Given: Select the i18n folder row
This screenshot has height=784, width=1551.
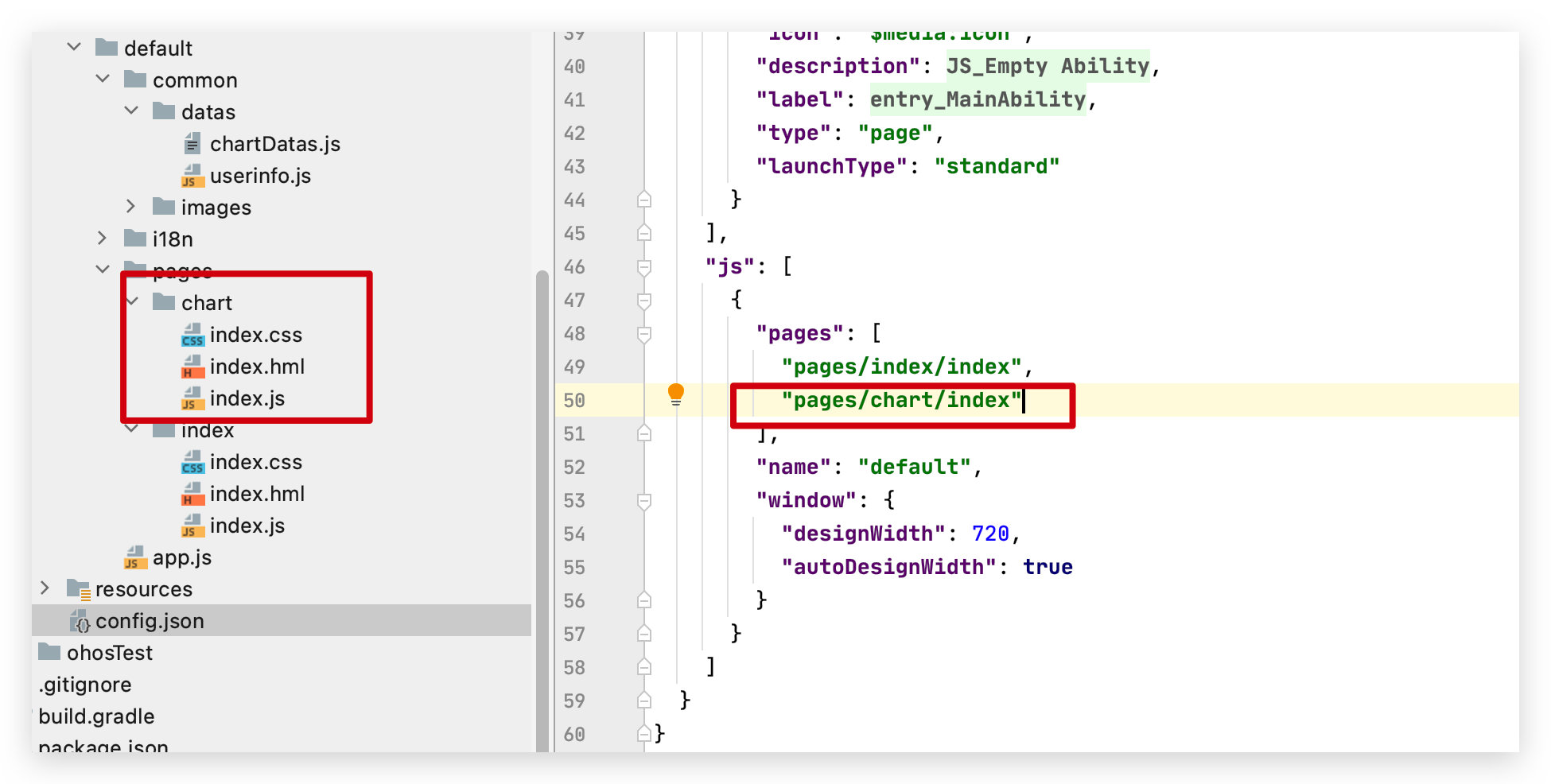Looking at the screenshot, I should tap(282, 239).
